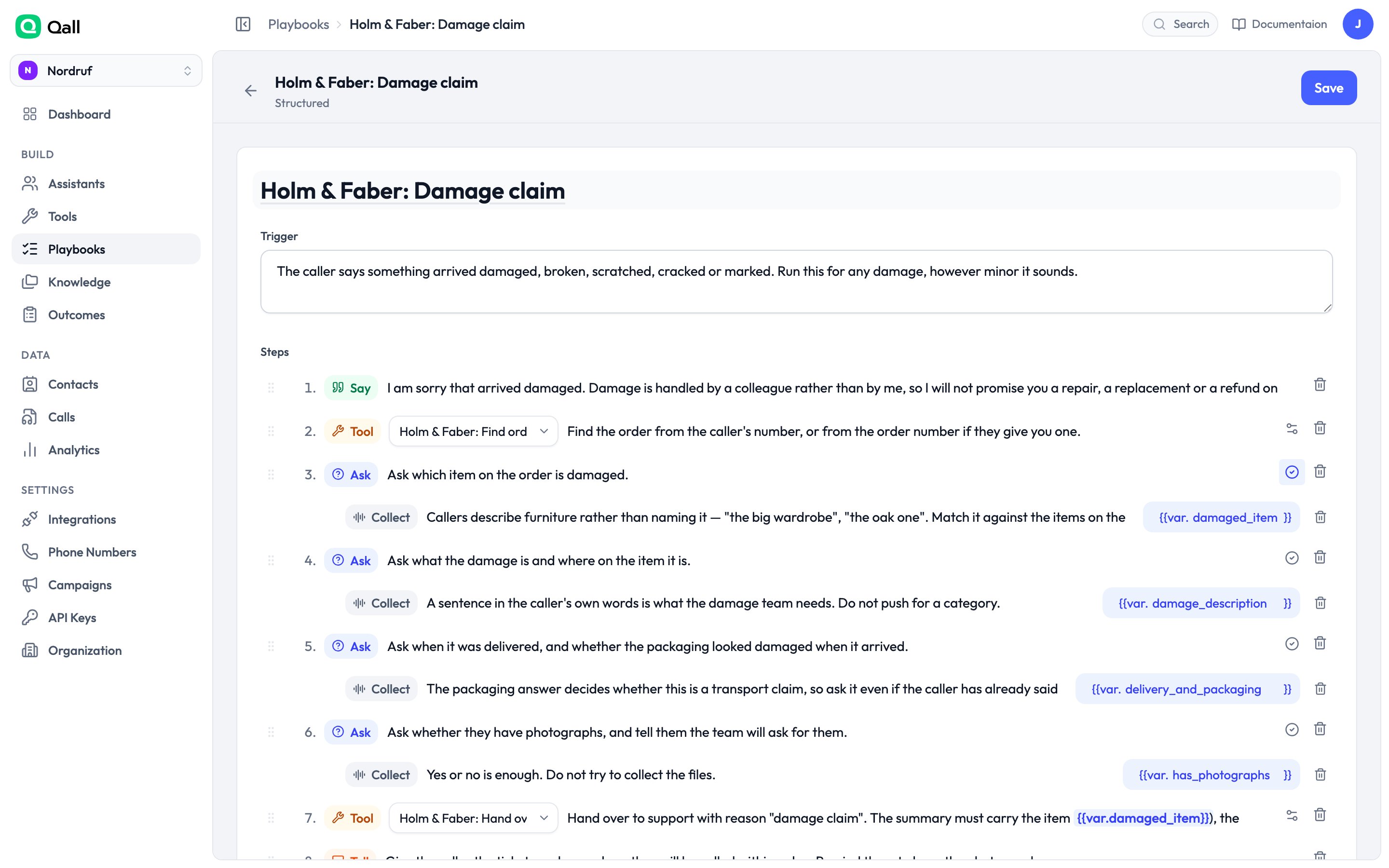The image size is (1389, 868).
Task: Open settings sliders for step 2 Tool
Action: coord(1292,428)
